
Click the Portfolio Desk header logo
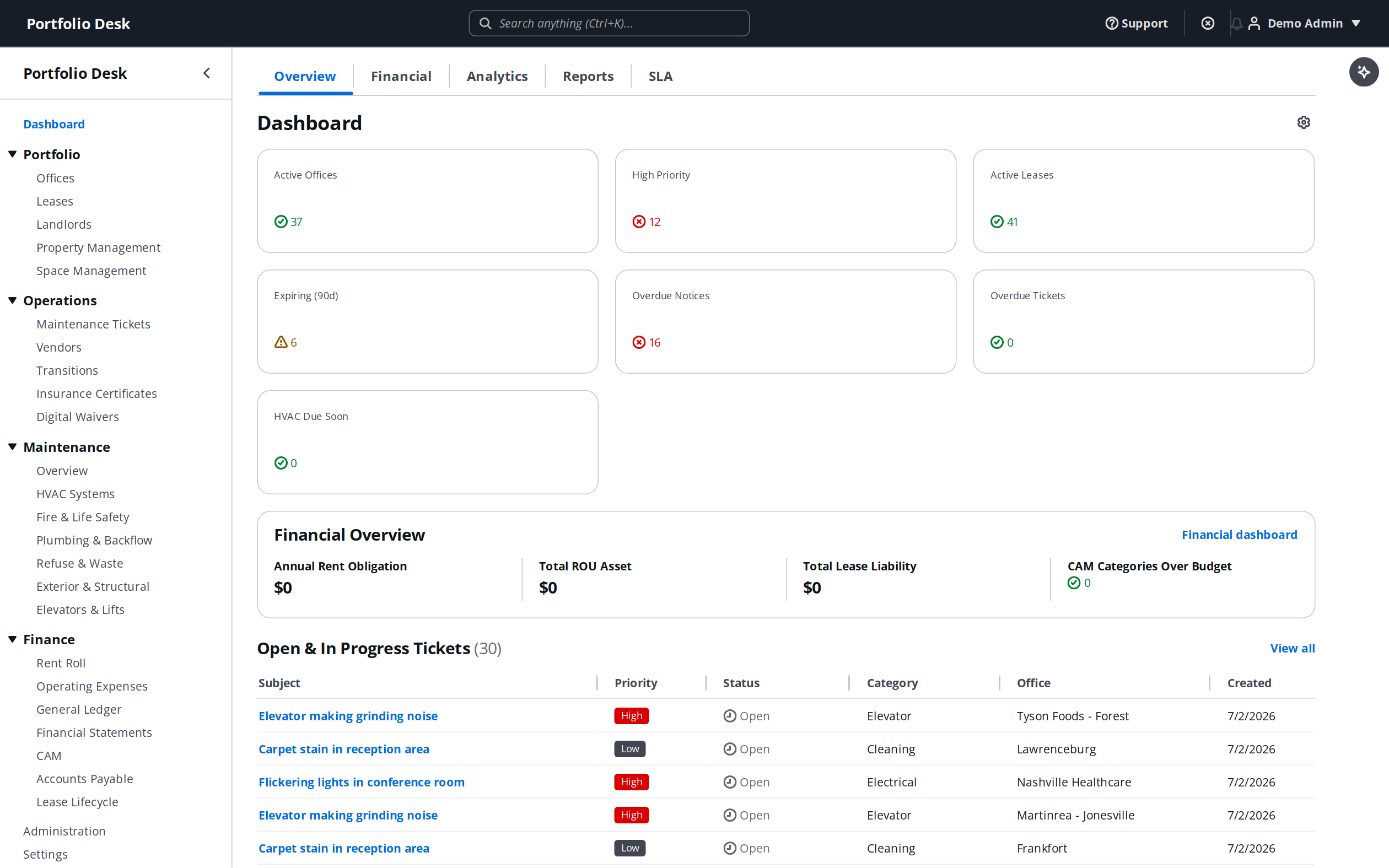78,24
